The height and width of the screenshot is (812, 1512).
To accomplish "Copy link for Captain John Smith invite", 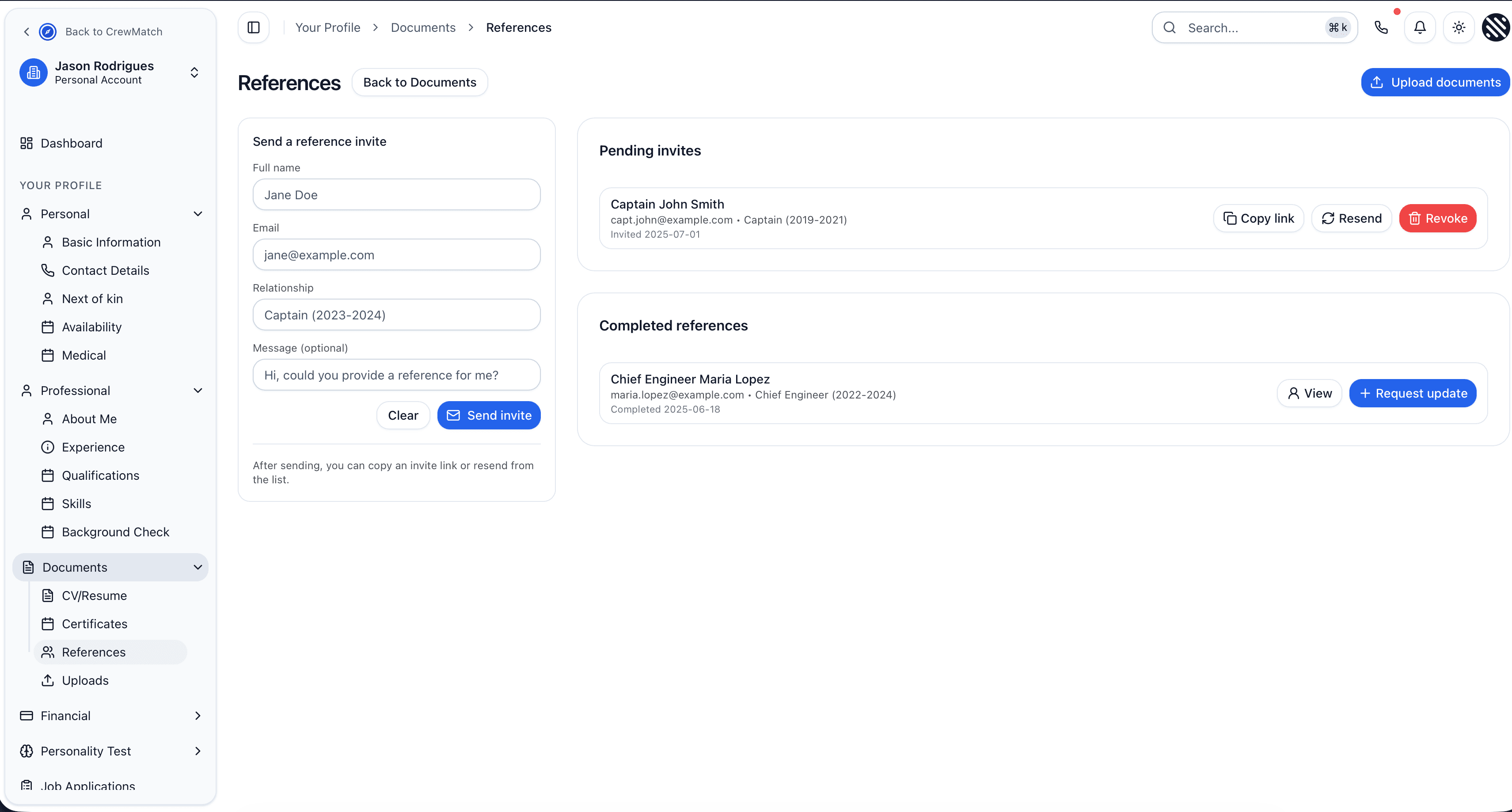I will click(1258, 218).
